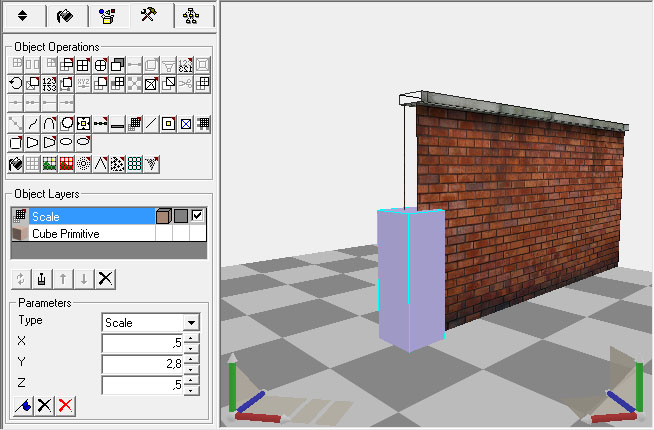
Task: Toggle the cube display icon on Scale layer
Action: coord(163,215)
